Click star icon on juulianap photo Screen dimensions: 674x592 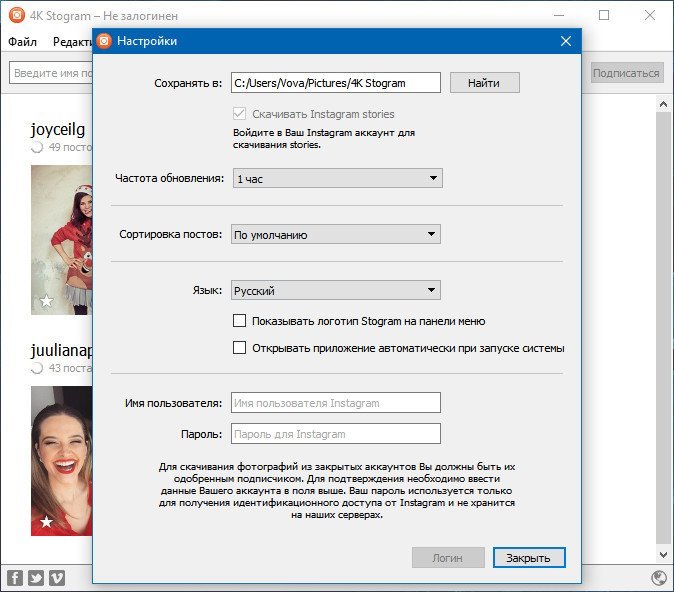coord(46,522)
